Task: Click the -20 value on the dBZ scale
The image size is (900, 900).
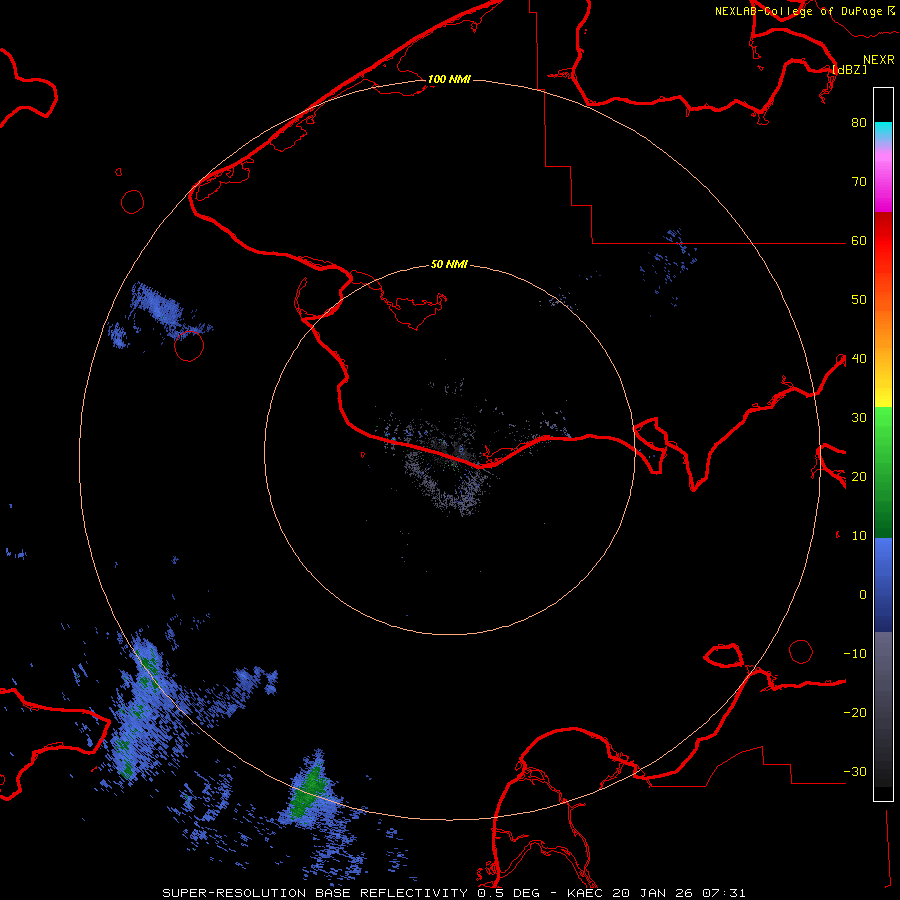Action: pyautogui.click(x=855, y=712)
